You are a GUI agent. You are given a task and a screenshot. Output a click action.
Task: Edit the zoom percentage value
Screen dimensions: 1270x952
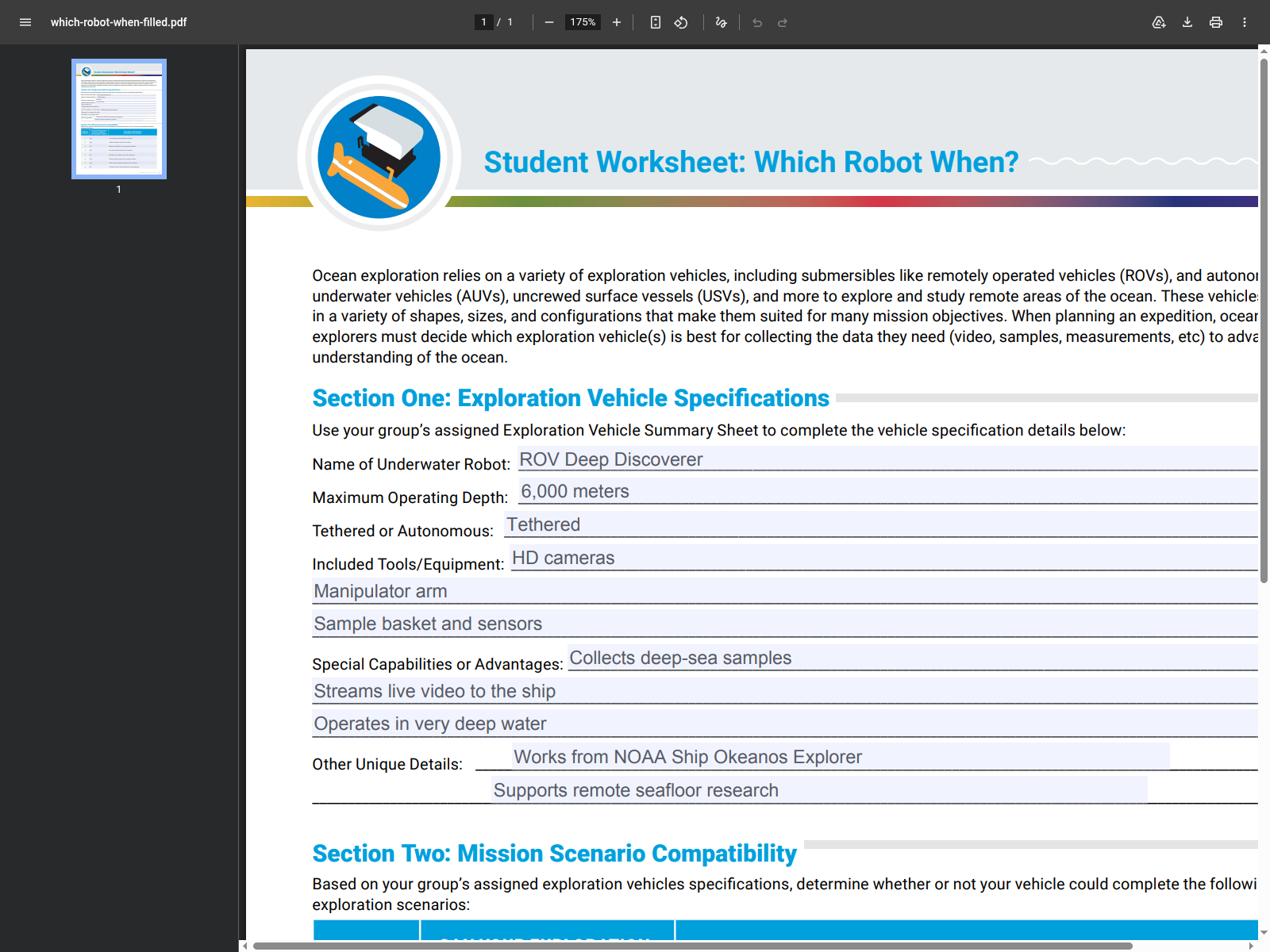tap(583, 22)
